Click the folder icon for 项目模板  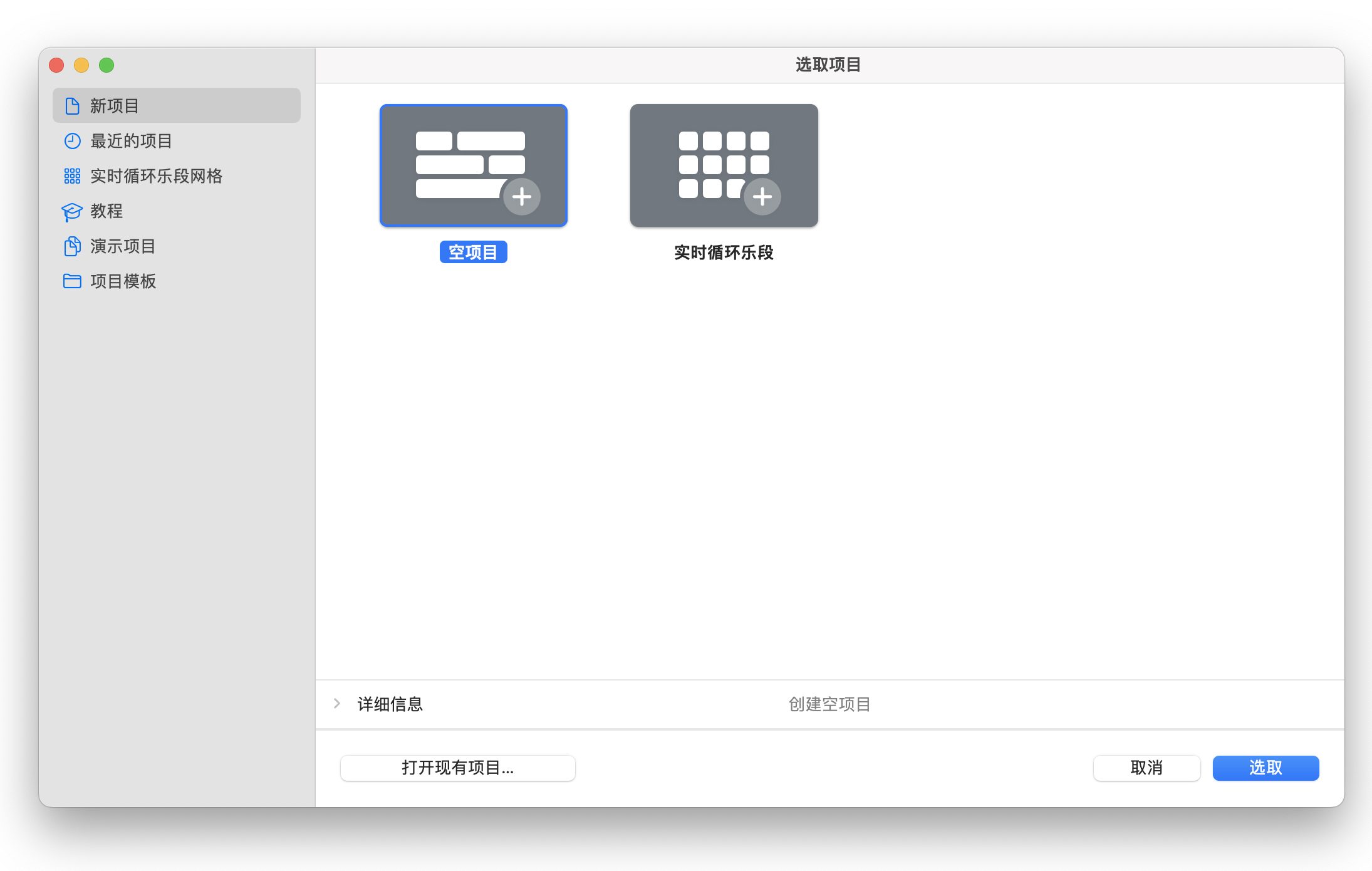pos(72,281)
